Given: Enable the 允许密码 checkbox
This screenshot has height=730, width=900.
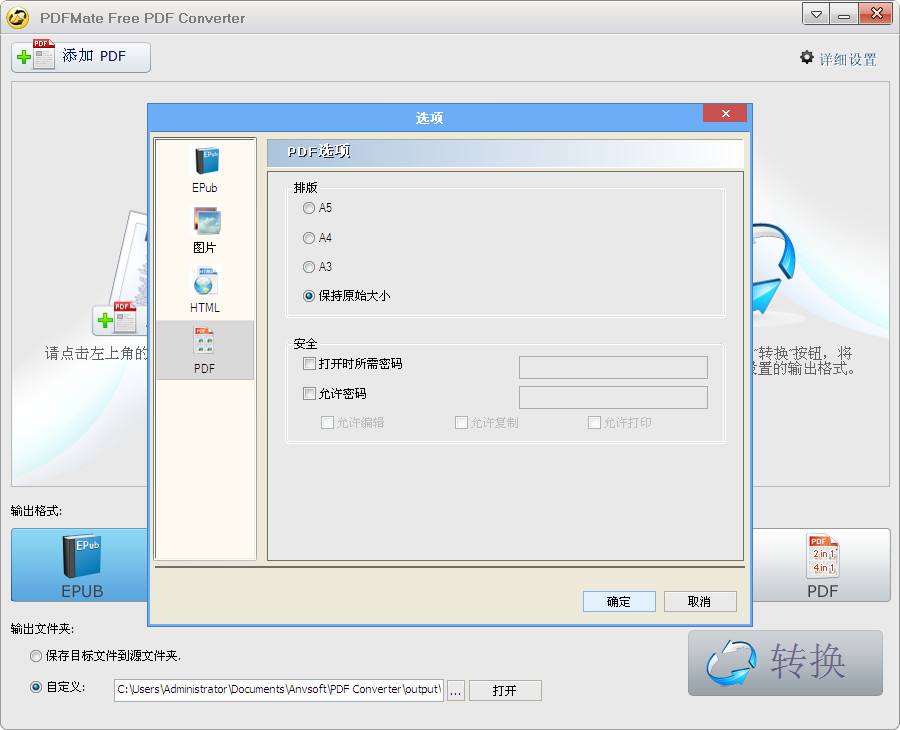Looking at the screenshot, I should [x=309, y=394].
